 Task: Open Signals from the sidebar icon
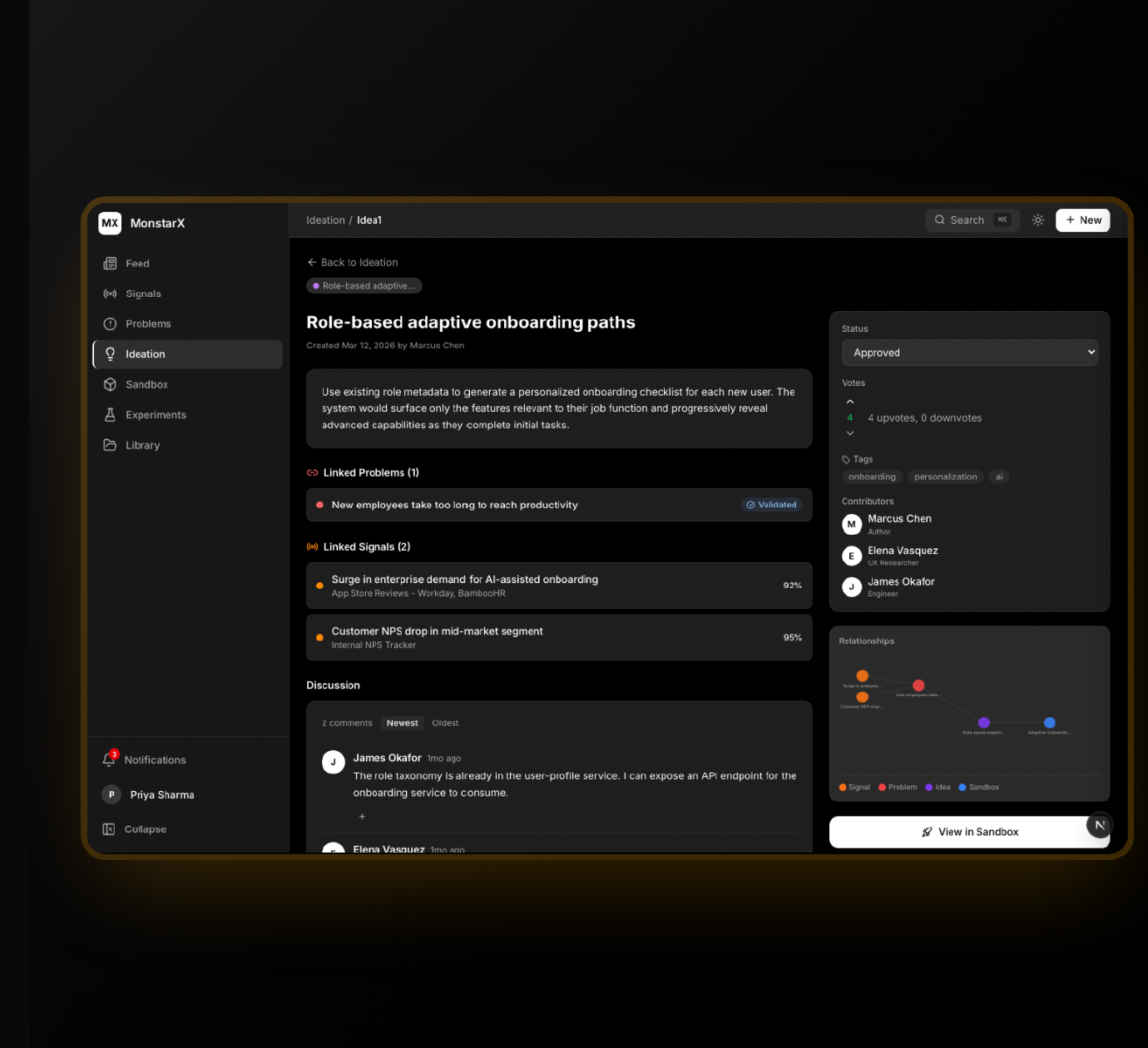coord(110,294)
